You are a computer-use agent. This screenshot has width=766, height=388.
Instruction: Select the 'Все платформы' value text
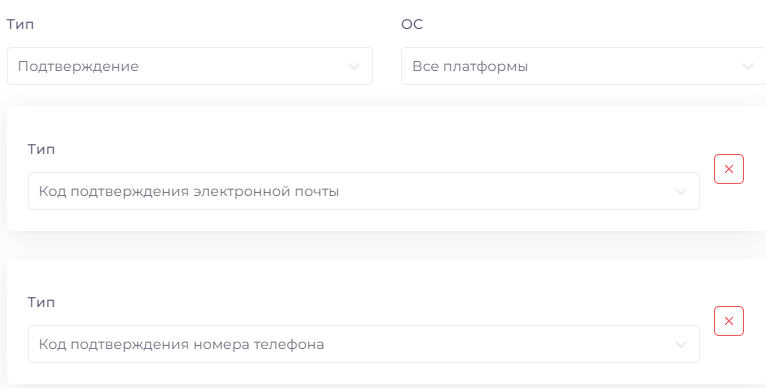click(470, 66)
